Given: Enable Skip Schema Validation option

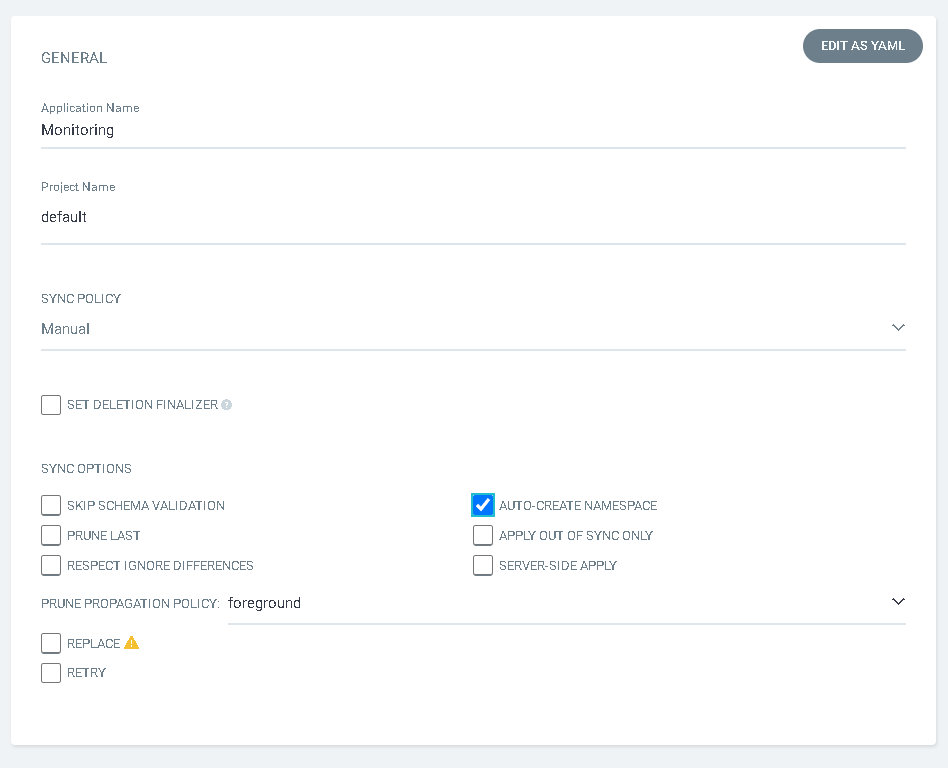Looking at the screenshot, I should 51,506.
